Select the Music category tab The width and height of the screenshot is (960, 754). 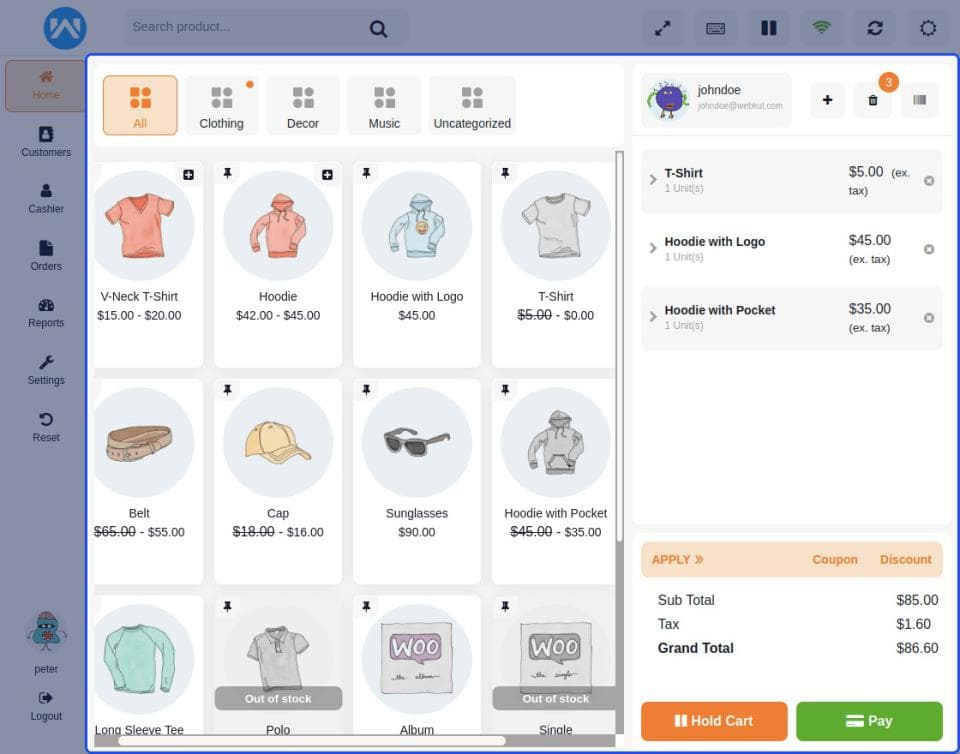pos(384,105)
